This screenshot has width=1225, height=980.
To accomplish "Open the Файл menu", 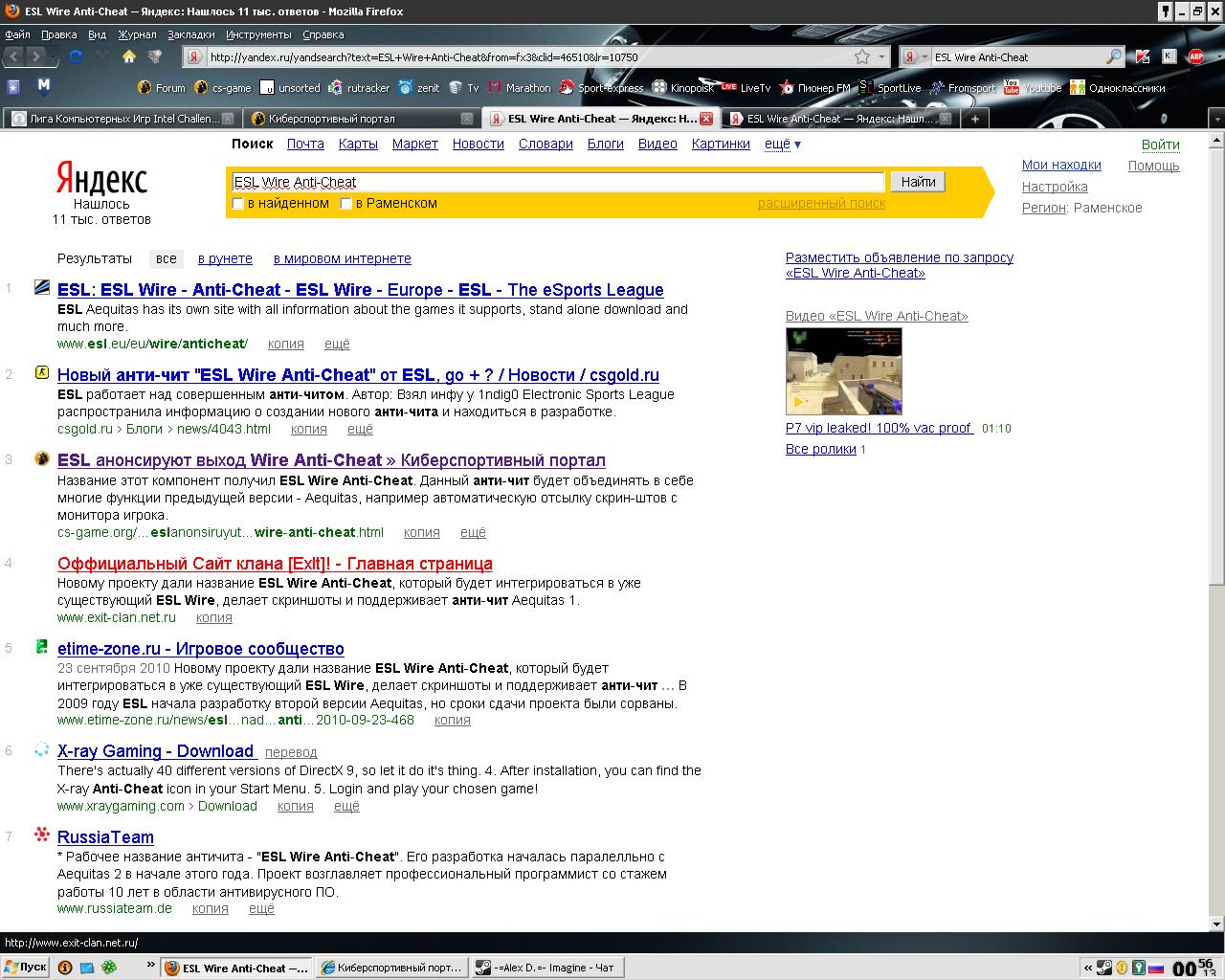I will click(17, 34).
